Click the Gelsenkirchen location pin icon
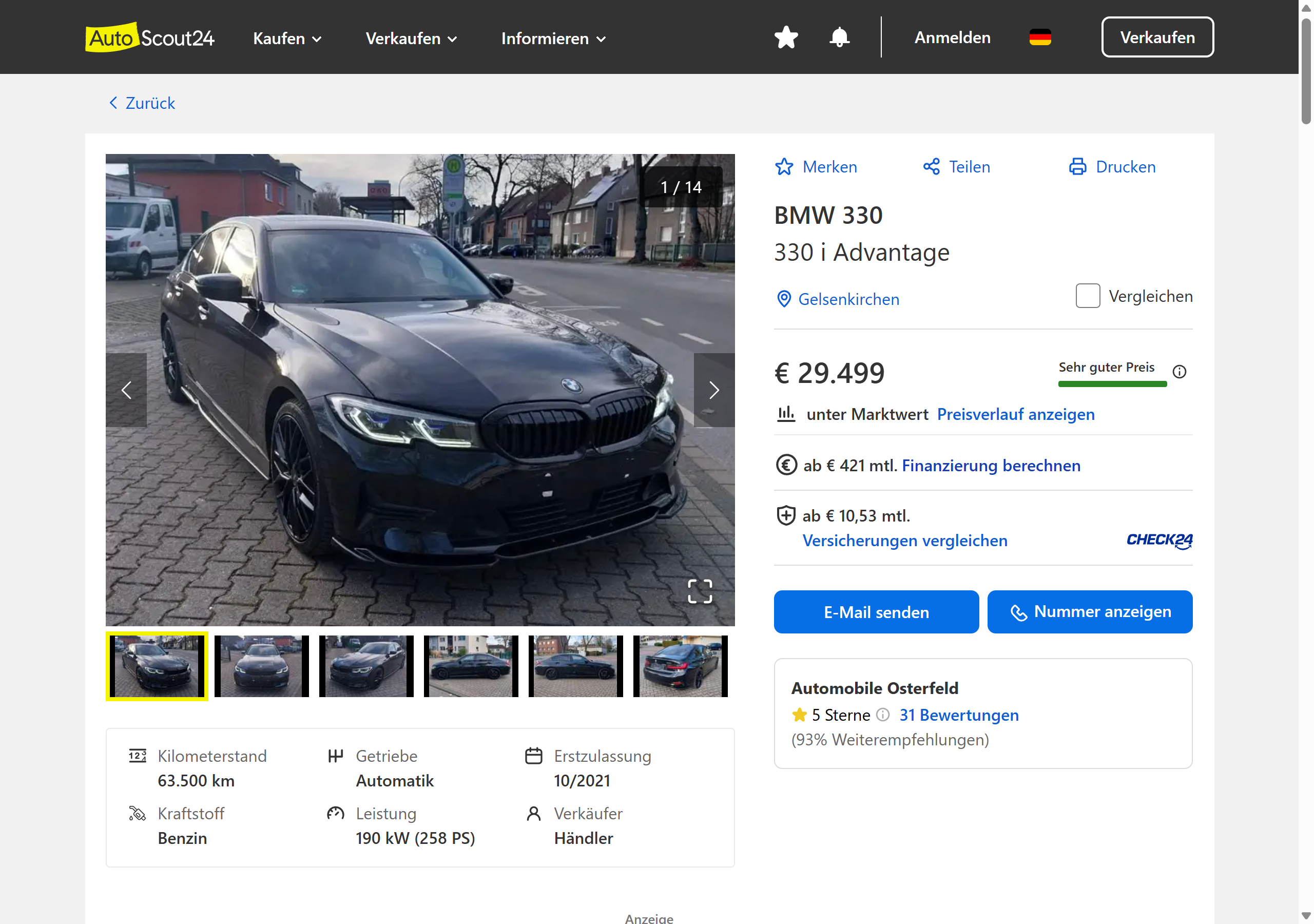 [x=783, y=299]
